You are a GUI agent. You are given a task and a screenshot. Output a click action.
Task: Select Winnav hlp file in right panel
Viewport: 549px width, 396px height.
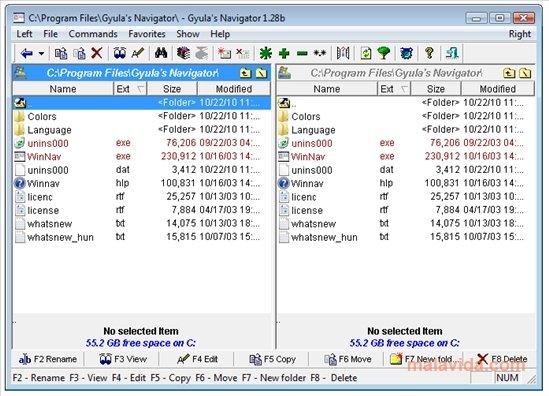(405, 183)
